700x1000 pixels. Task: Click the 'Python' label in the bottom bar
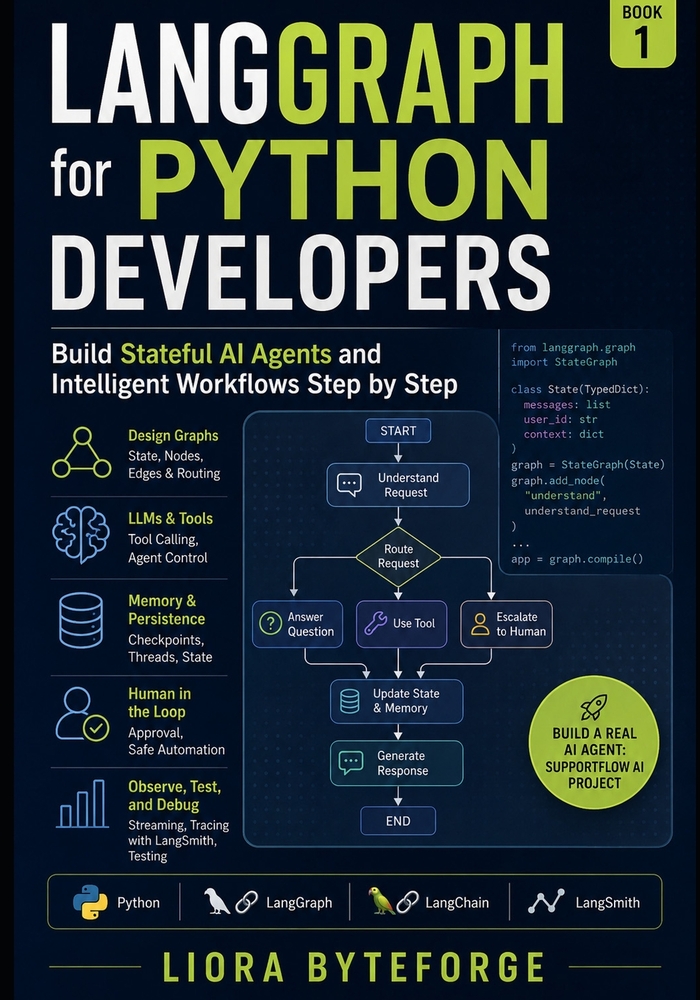[x=138, y=902]
